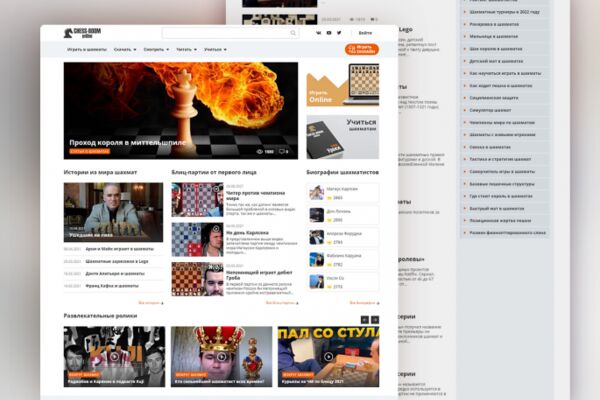Play the crowned-player video in entertainment row
Viewport: 600px width, 400px height.
point(221,357)
